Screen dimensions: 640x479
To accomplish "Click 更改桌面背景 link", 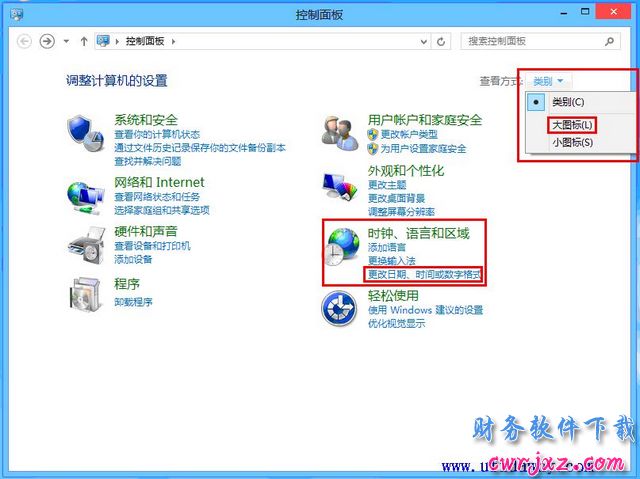I will [396, 198].
